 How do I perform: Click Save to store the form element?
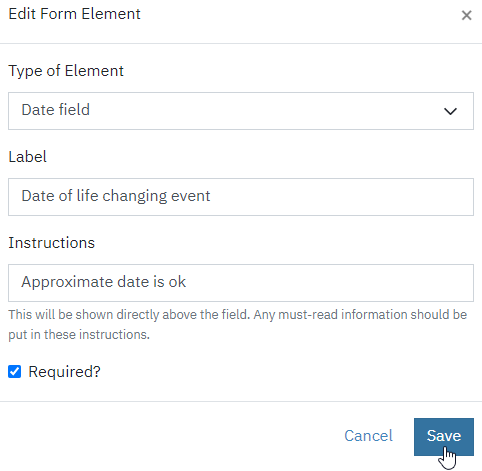(444, 437)
